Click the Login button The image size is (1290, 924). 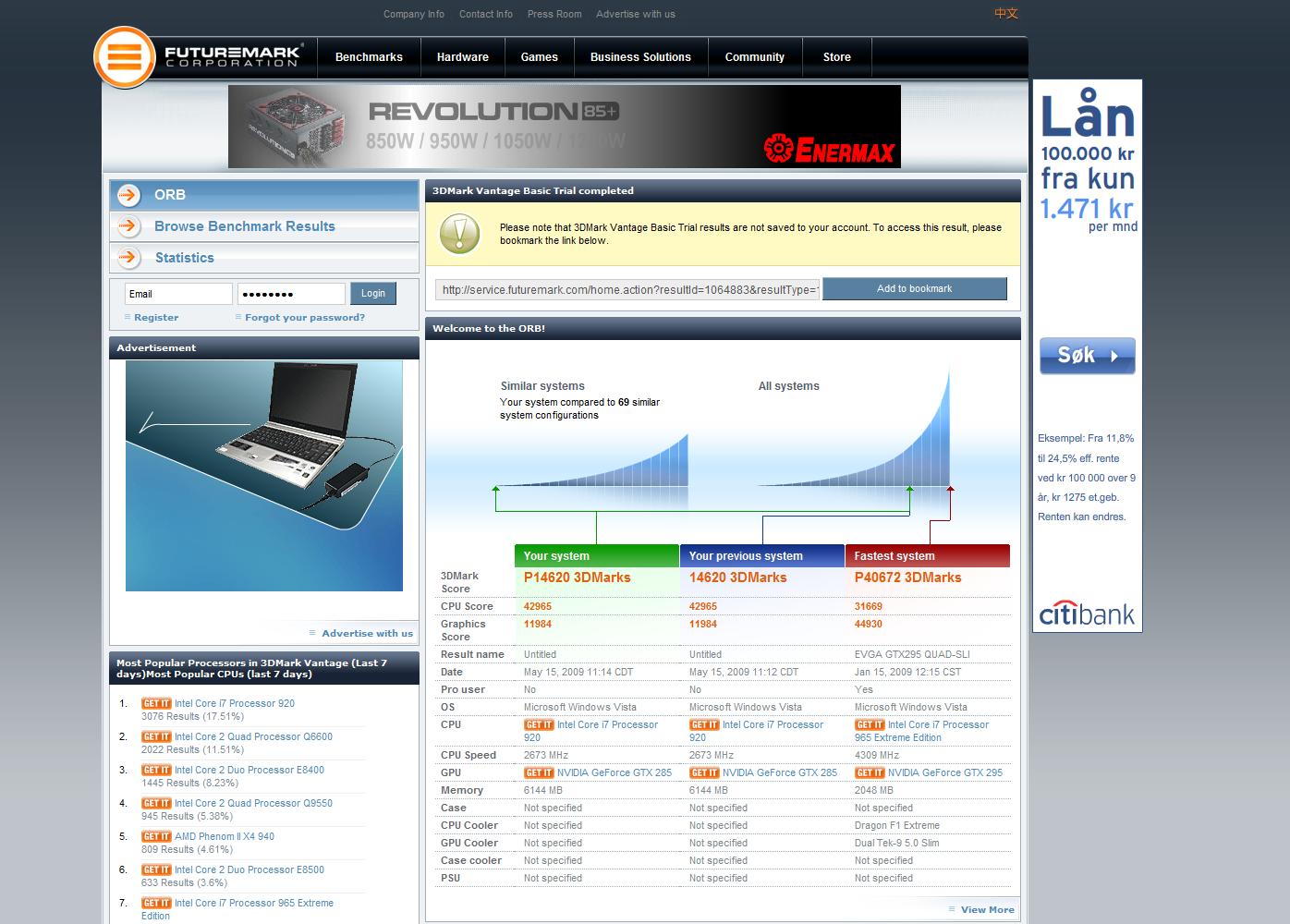373,294
